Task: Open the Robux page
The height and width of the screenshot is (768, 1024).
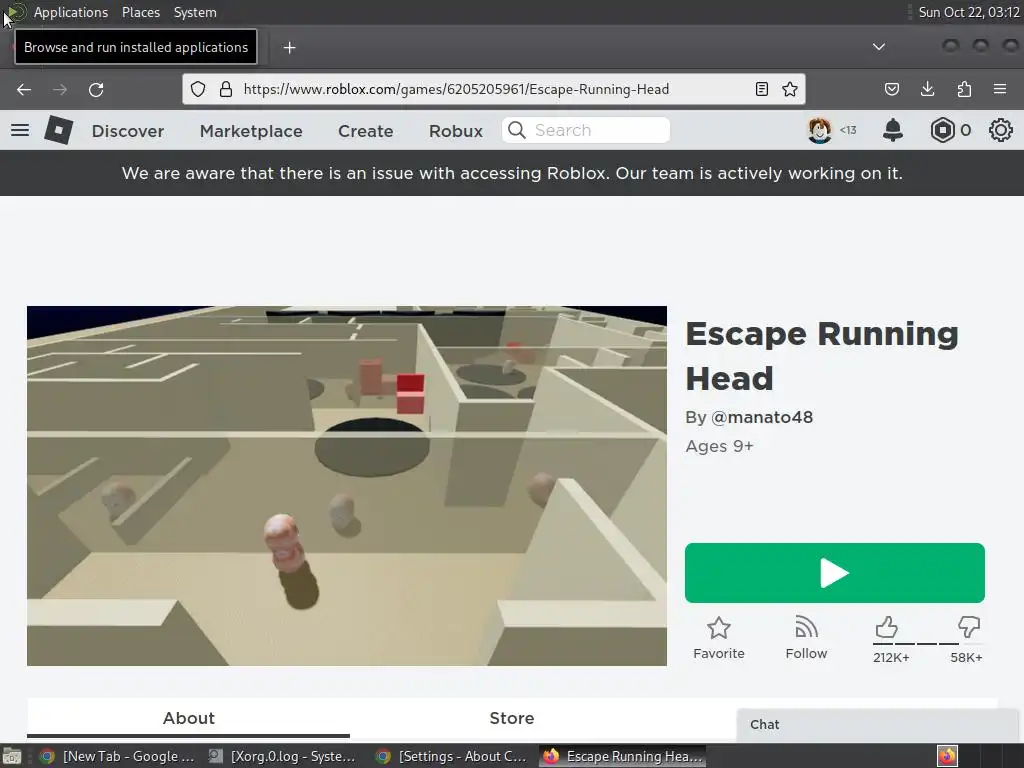Action: [x=456, y=131]
